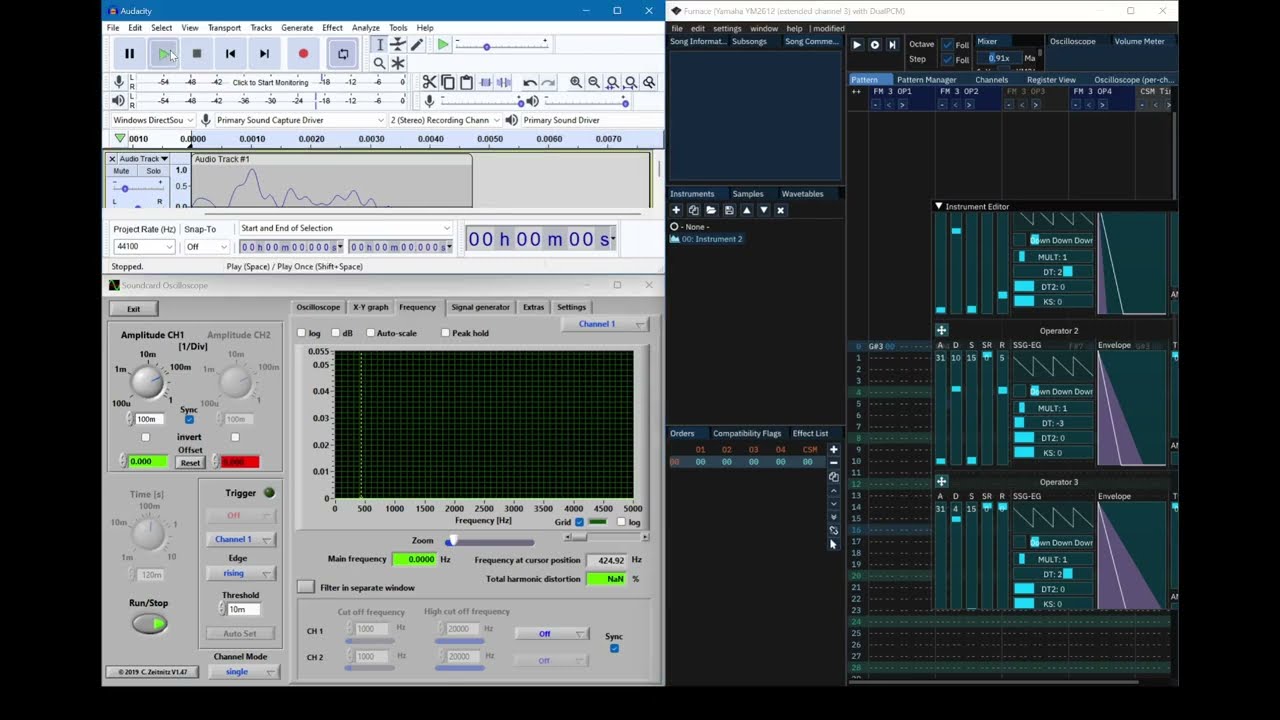Solo the Audacity audio track
The height and width of the screenshot is (720, 1280).
point(153,171)
